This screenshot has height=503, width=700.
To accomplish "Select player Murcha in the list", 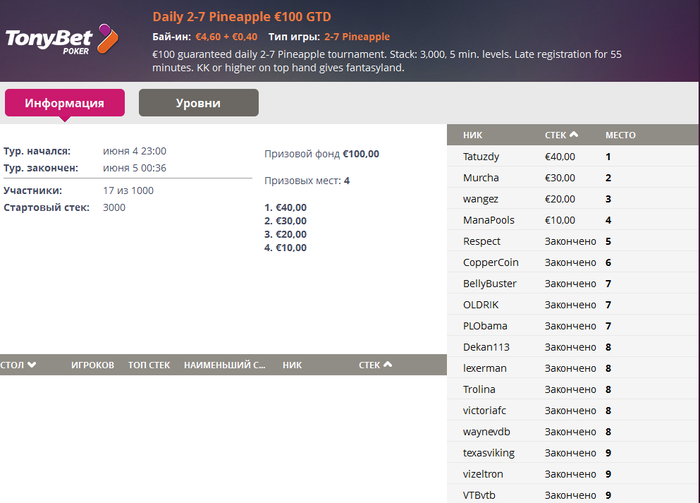I will (x=572, y=178).
